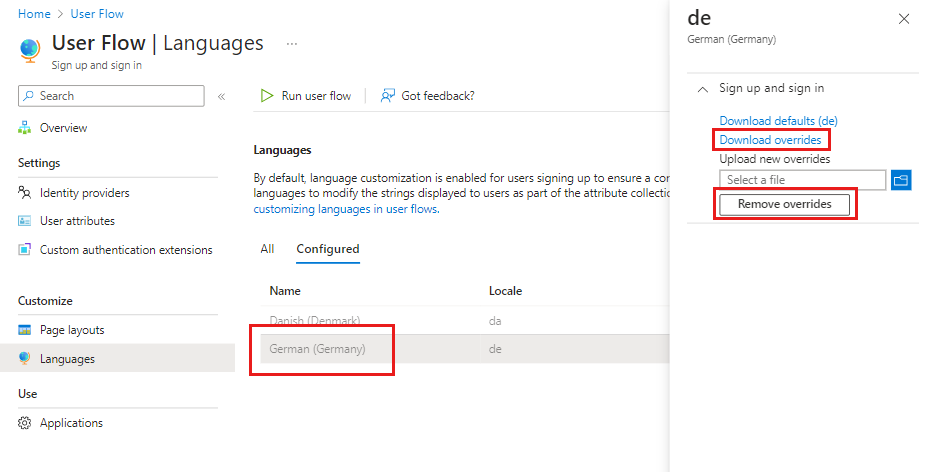Go to Home breadcrumb
Image resolution: width=933 pixels, height=472 pixels.
click(34, 14)
